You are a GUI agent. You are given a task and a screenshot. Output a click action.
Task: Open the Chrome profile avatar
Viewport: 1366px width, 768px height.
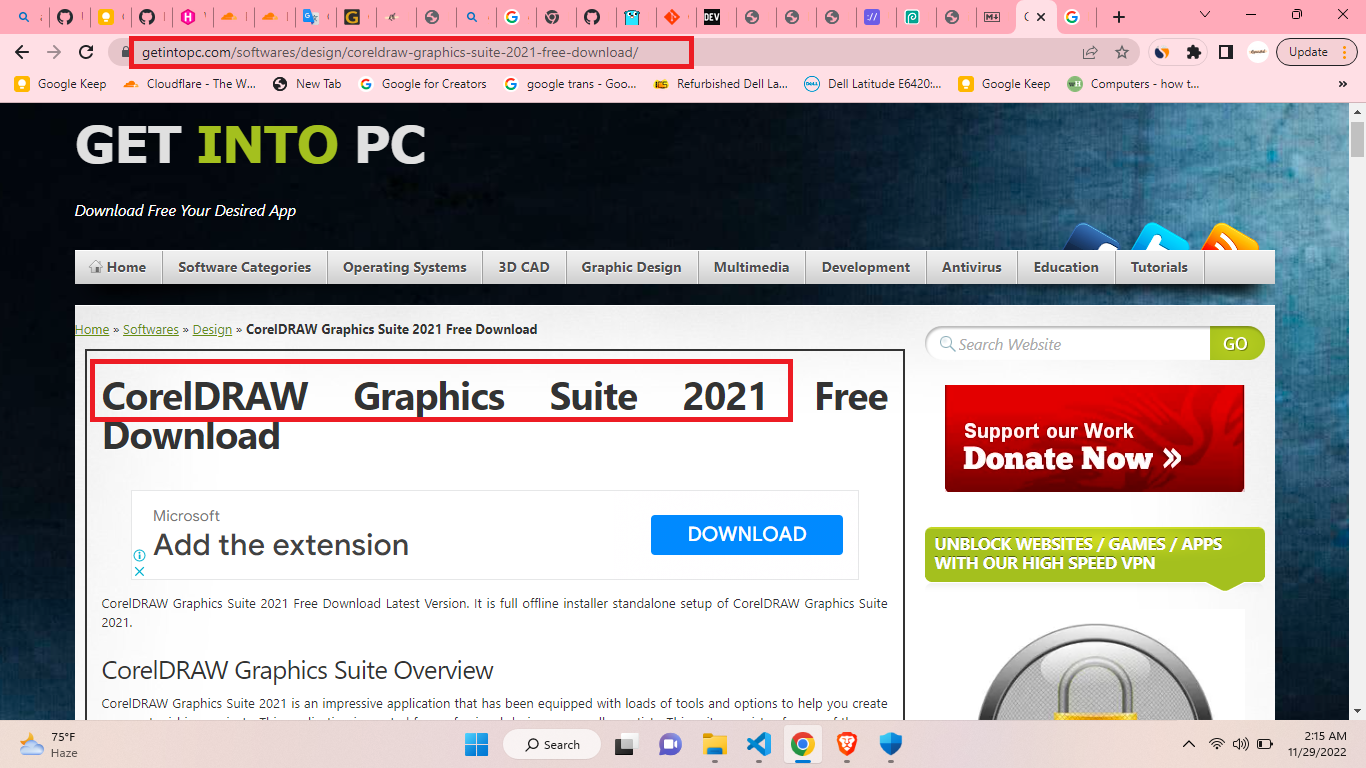[1258, 52]
